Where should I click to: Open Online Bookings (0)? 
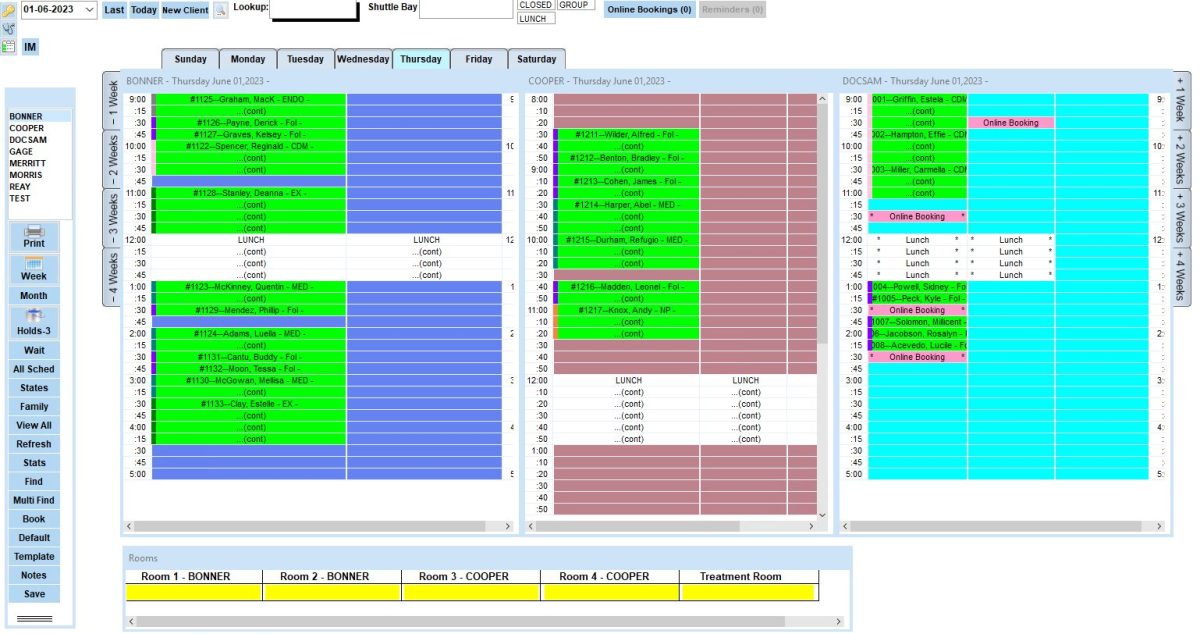point(650,10)
